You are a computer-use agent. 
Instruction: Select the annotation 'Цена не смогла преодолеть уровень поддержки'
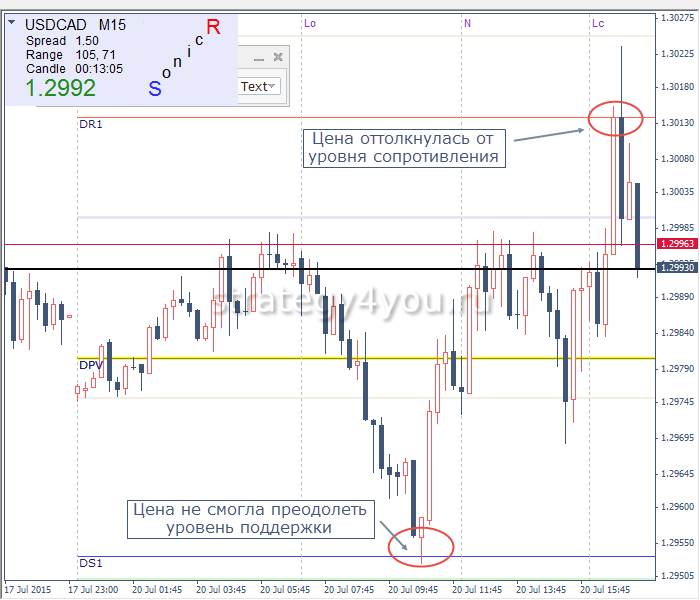tap(249, 519)
